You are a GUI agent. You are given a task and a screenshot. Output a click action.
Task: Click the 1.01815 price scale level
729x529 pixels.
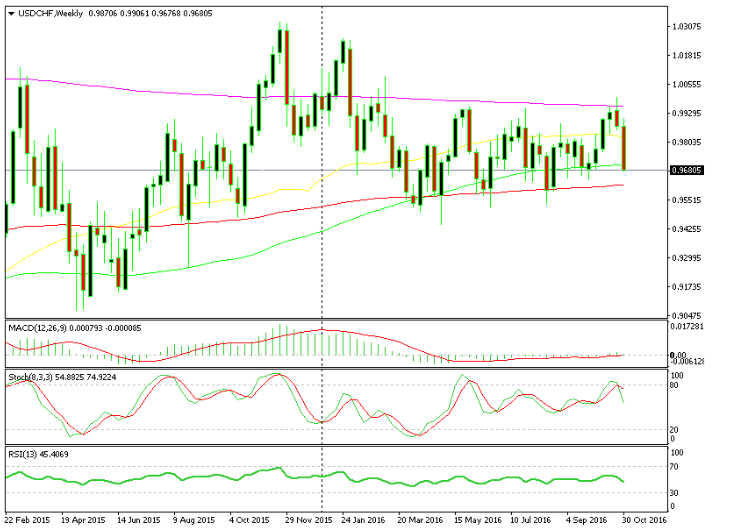coord(687,55)
